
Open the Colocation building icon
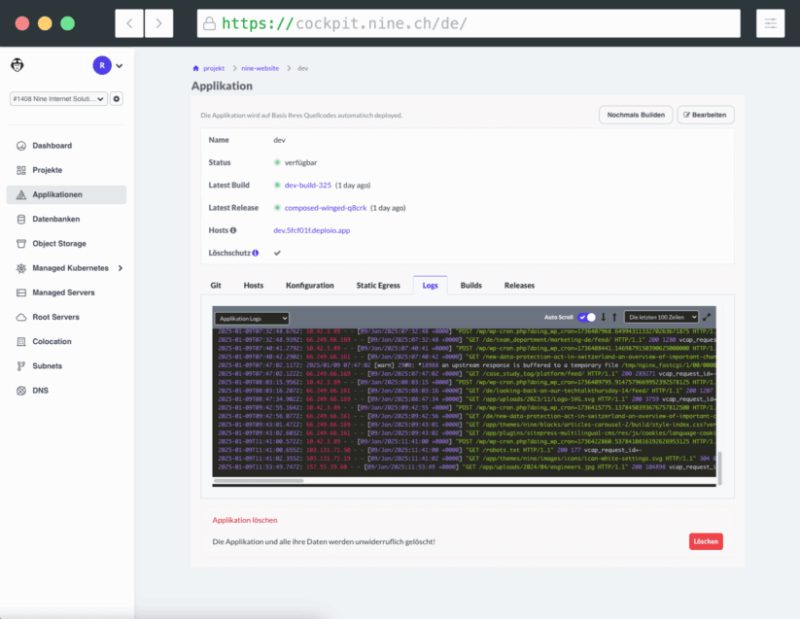point(21,341)
